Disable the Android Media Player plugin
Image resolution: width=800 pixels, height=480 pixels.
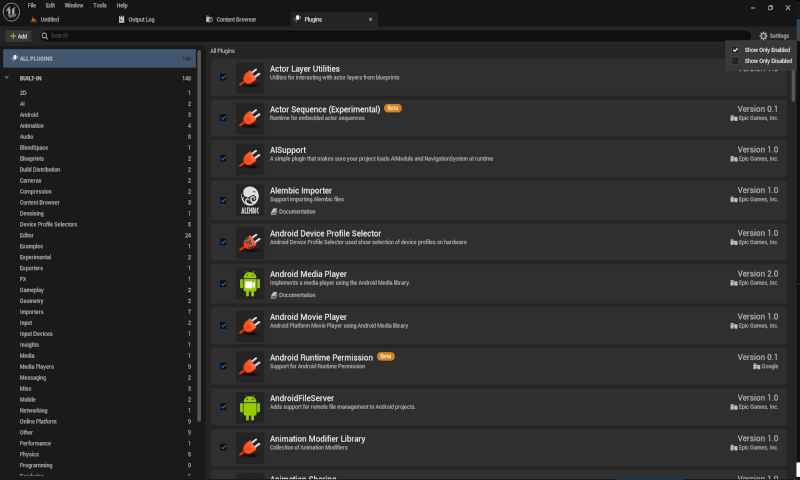223,284
